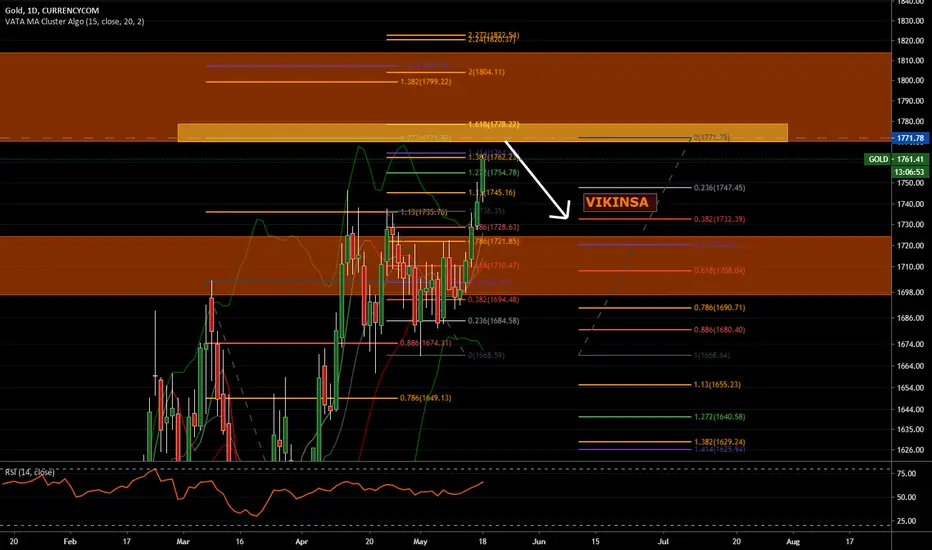Click the Jun marker on time axis
932x550 pixels.
pos(539,542)
